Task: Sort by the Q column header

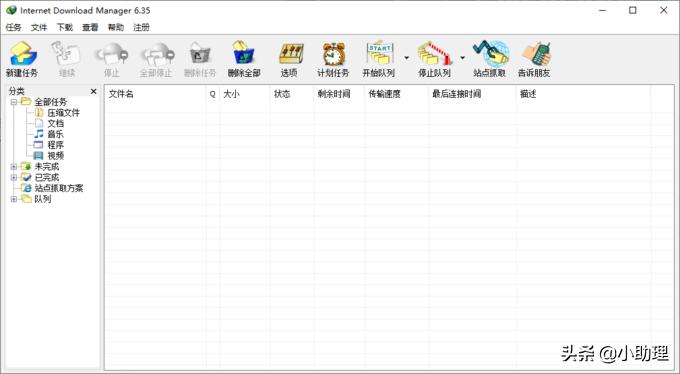Action: click(x=212, y=94)
